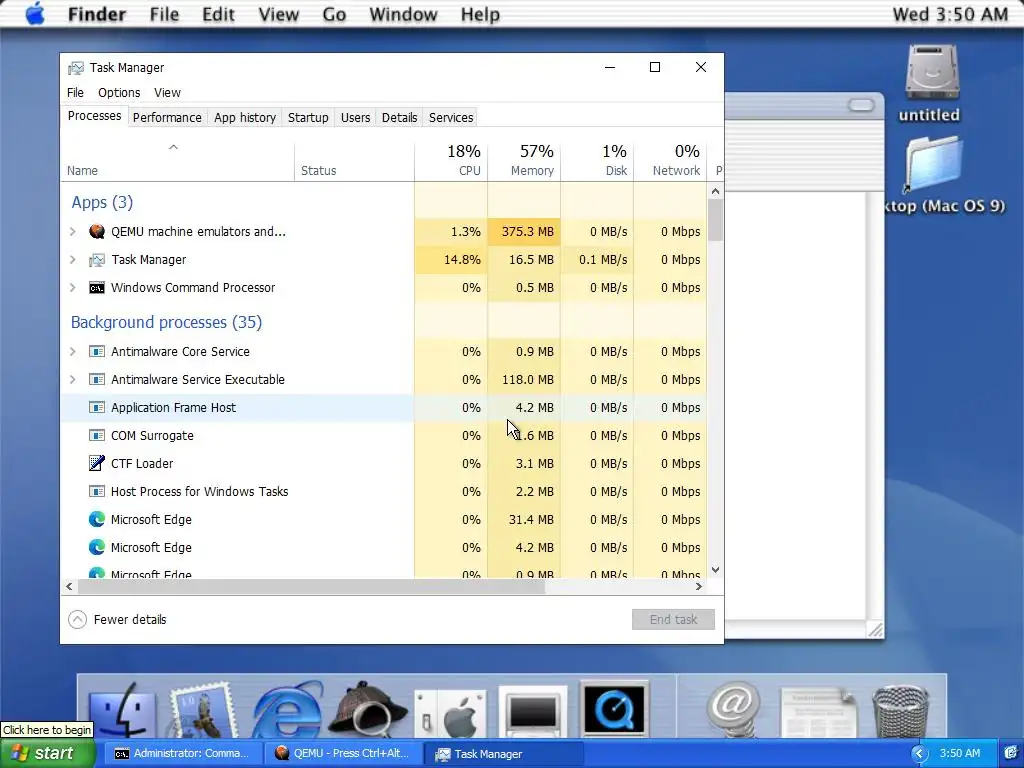The width and height of the screenshot is (1024, 768).
Task: Click the Task Manager taskbar button
Action: (x=503, y=754)
